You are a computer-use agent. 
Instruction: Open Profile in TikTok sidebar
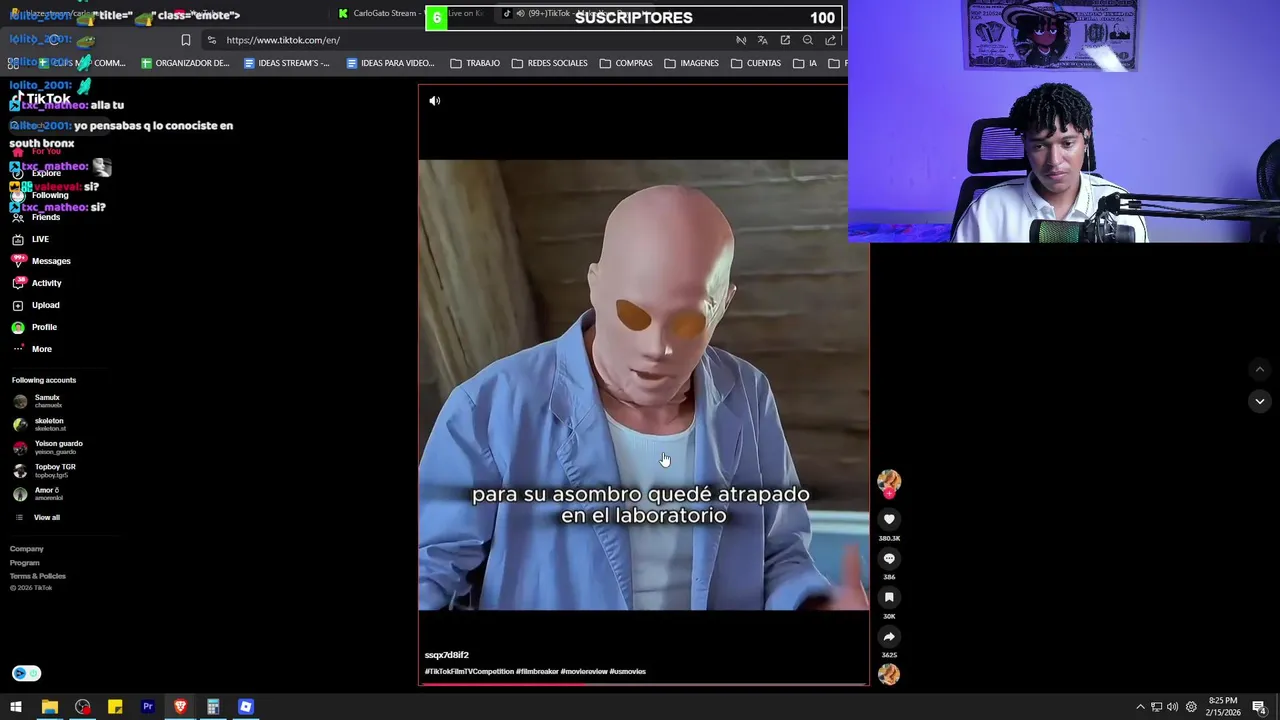(34, 327)
